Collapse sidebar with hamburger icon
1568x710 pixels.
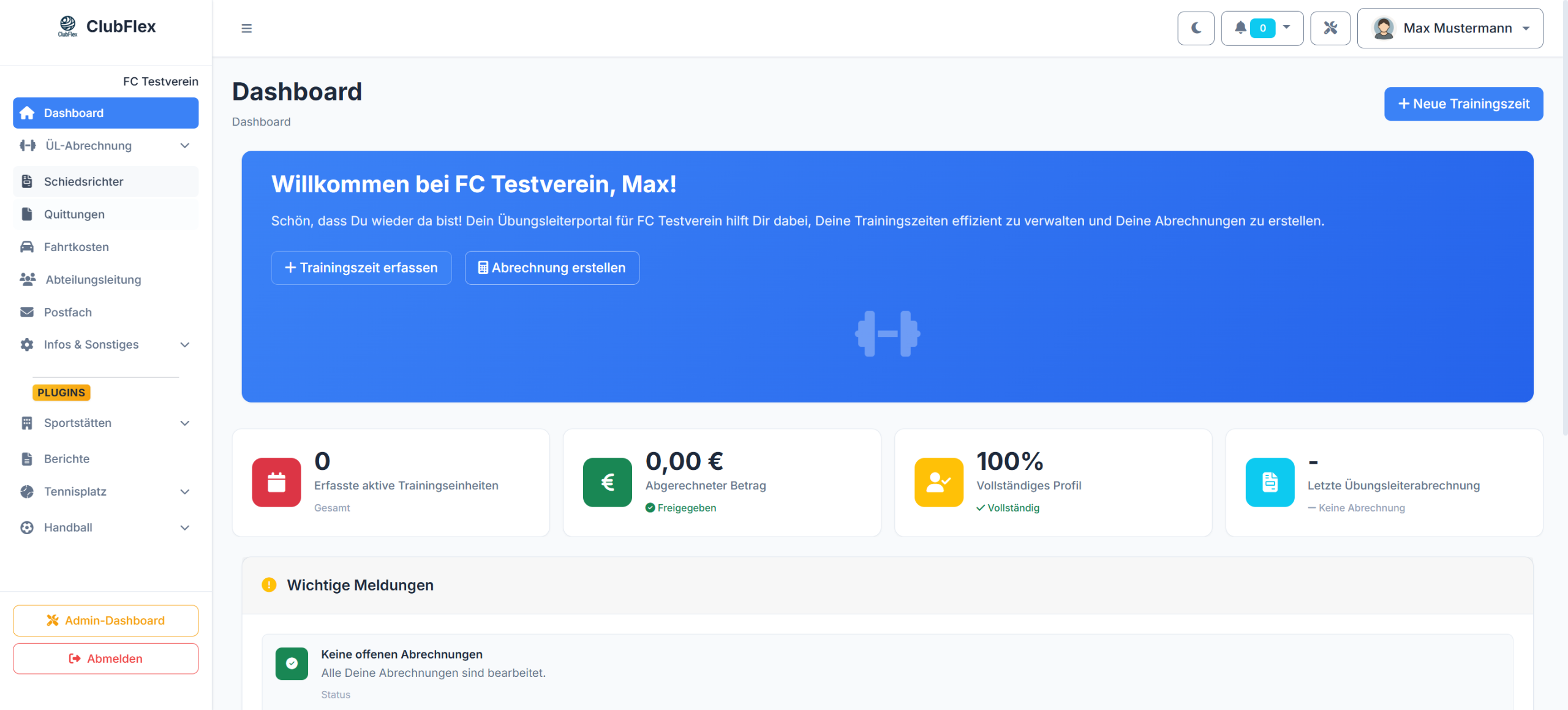click(x=247, y=28)
